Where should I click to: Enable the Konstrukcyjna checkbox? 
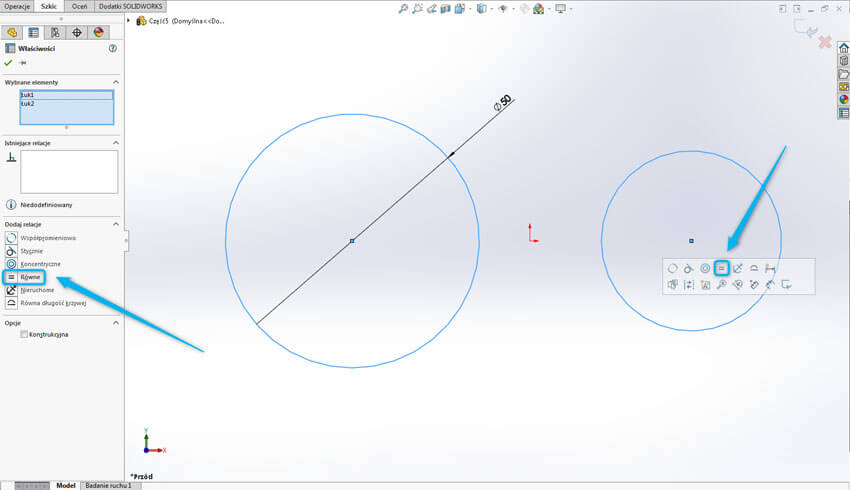(x=24, y=334)
